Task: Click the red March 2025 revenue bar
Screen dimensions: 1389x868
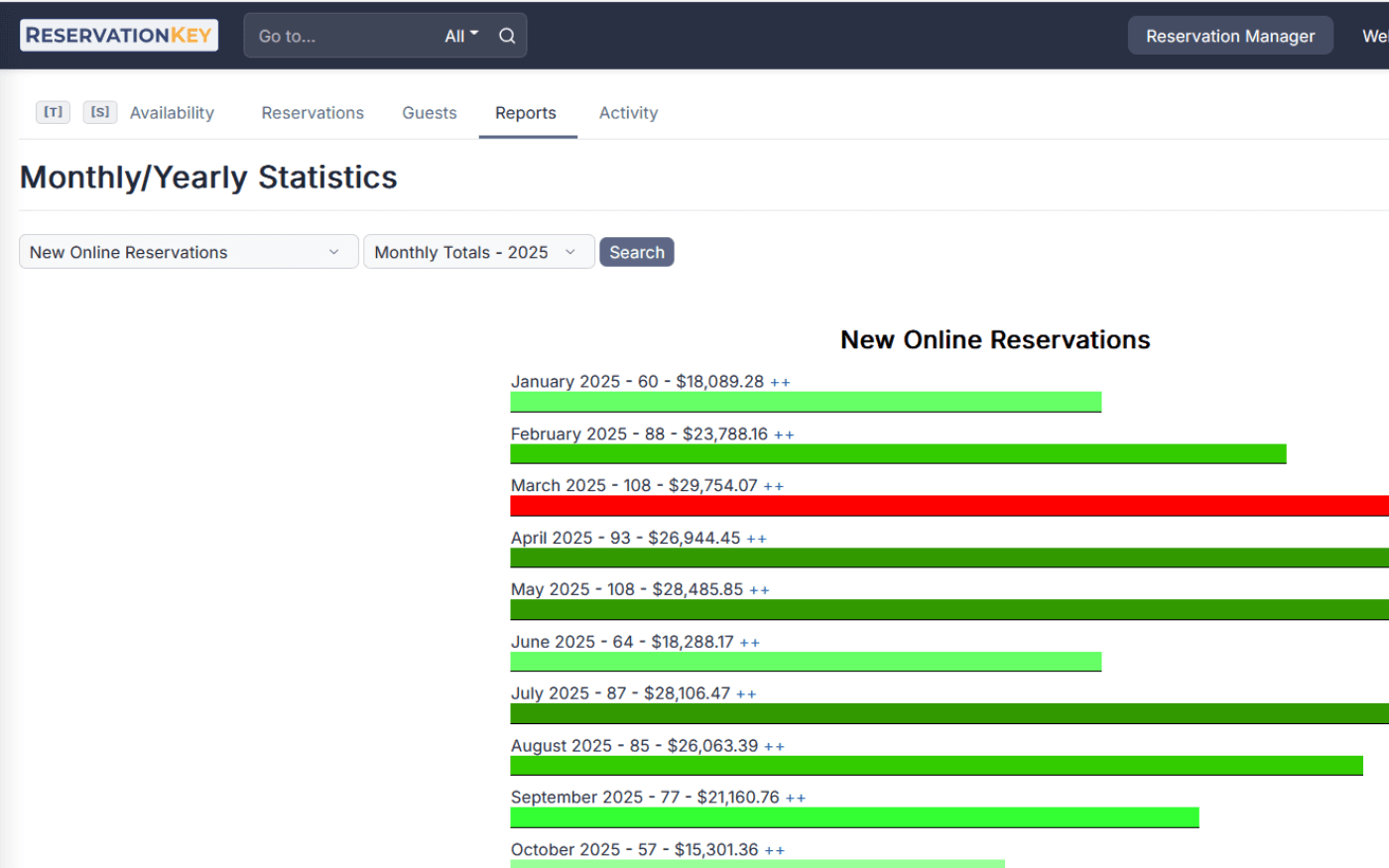Action: coord(943,506)
